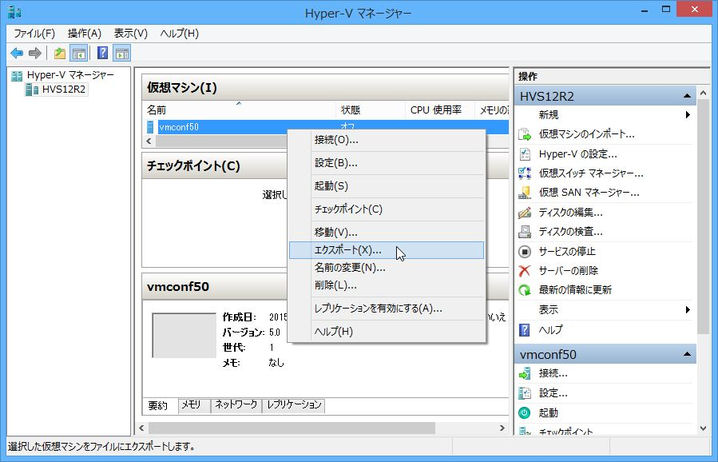Toggle the Action pane toolbar icon
The height and width of the screenshot is (462, 718).
(x=122, y=53)
